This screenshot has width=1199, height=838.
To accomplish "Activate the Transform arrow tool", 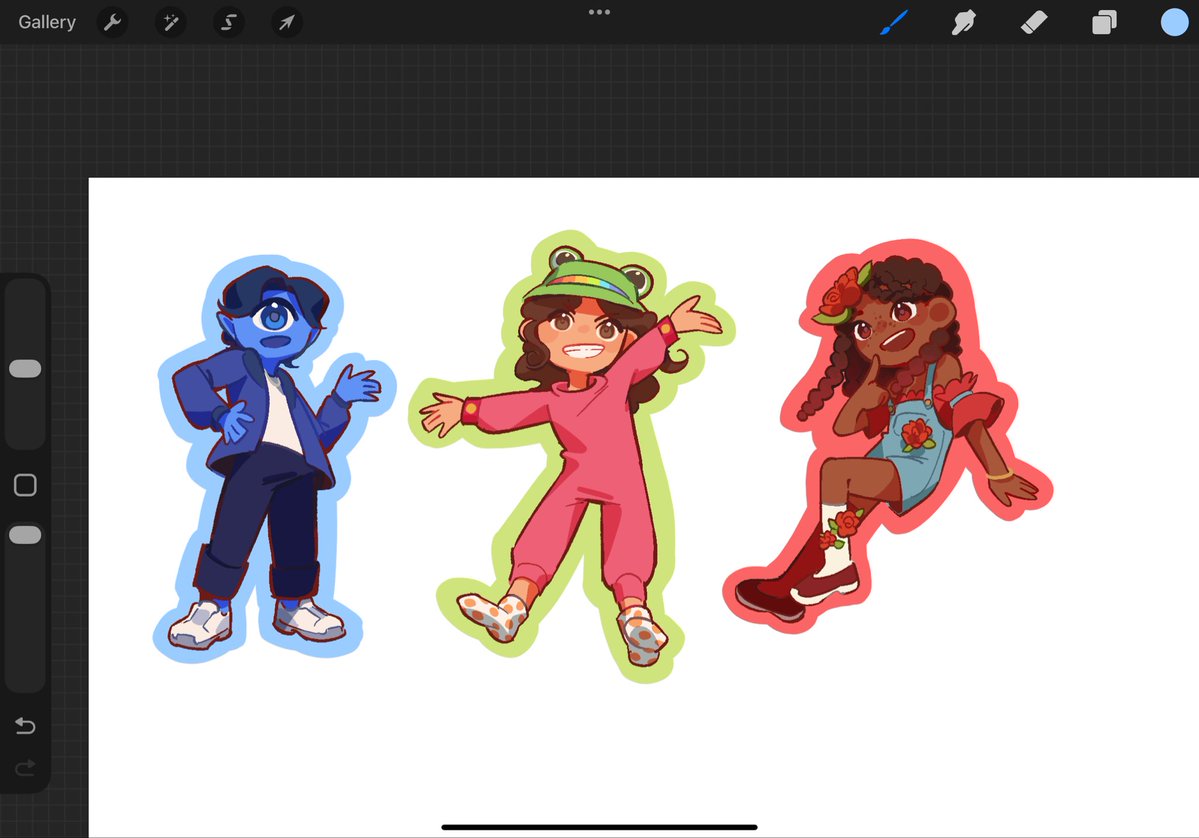I will [x=287, y=22].
